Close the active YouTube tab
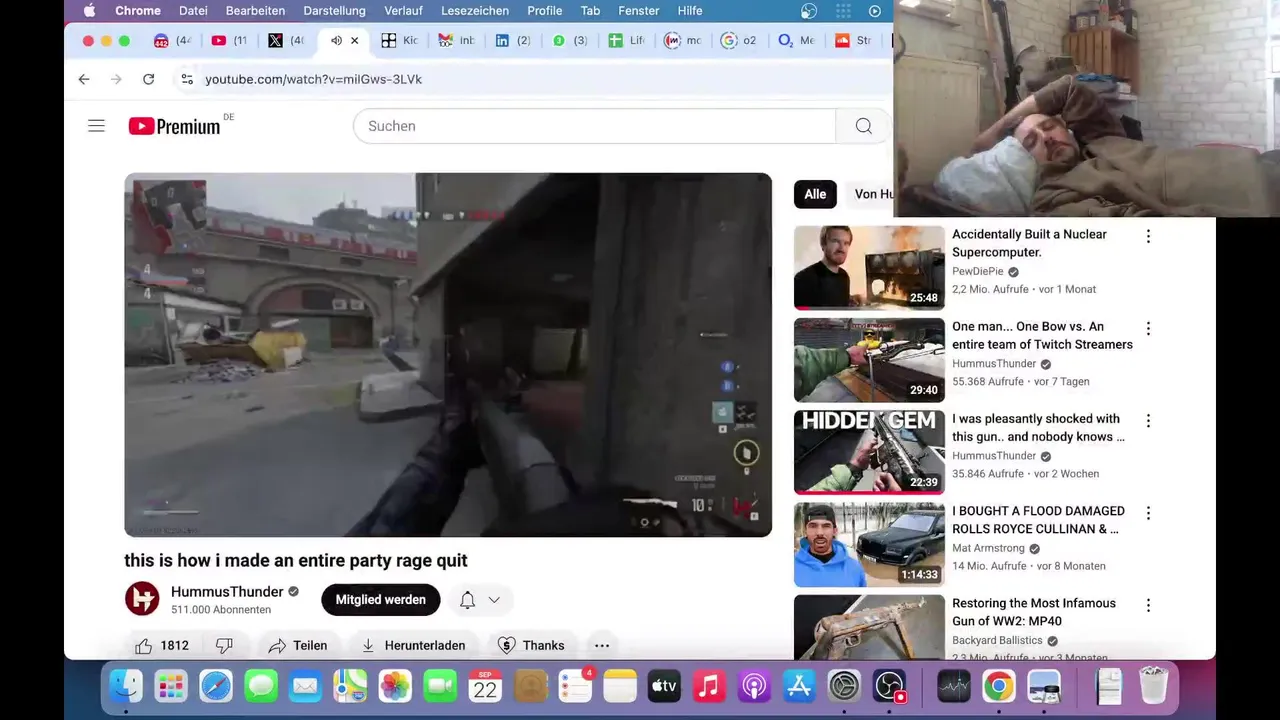This screenshot has width=1280, height=720. pyautogui.click(x=354, y=41)
